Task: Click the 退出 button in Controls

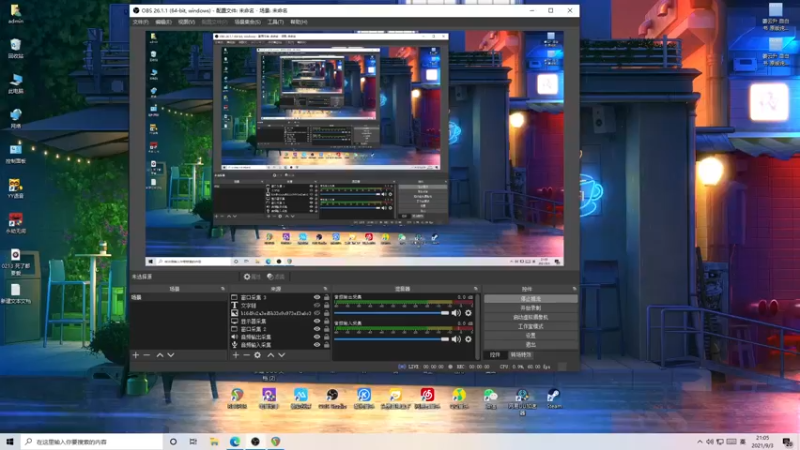Action: coord(531,344)
